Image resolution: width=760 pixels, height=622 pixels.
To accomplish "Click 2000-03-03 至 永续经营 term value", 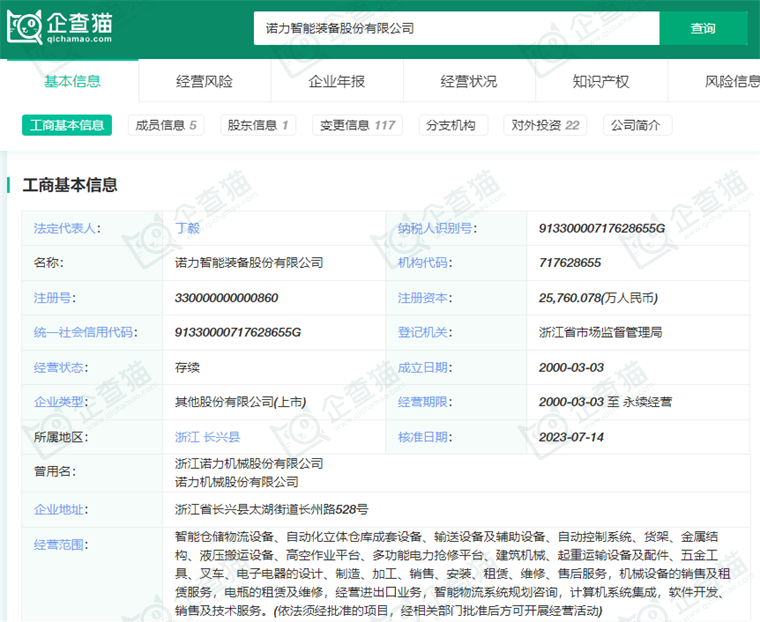I will (605, 401).
